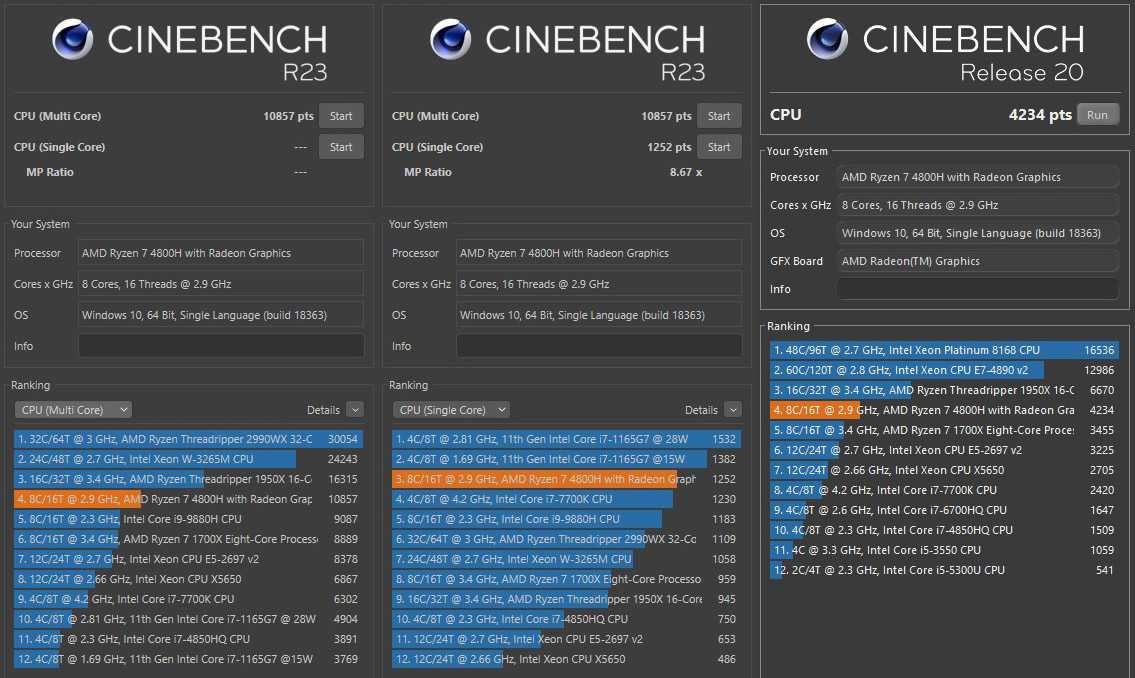
Task: Click orange Ryzen 7 4800H bar scoring 1252
Action: [x=566, y=479]
